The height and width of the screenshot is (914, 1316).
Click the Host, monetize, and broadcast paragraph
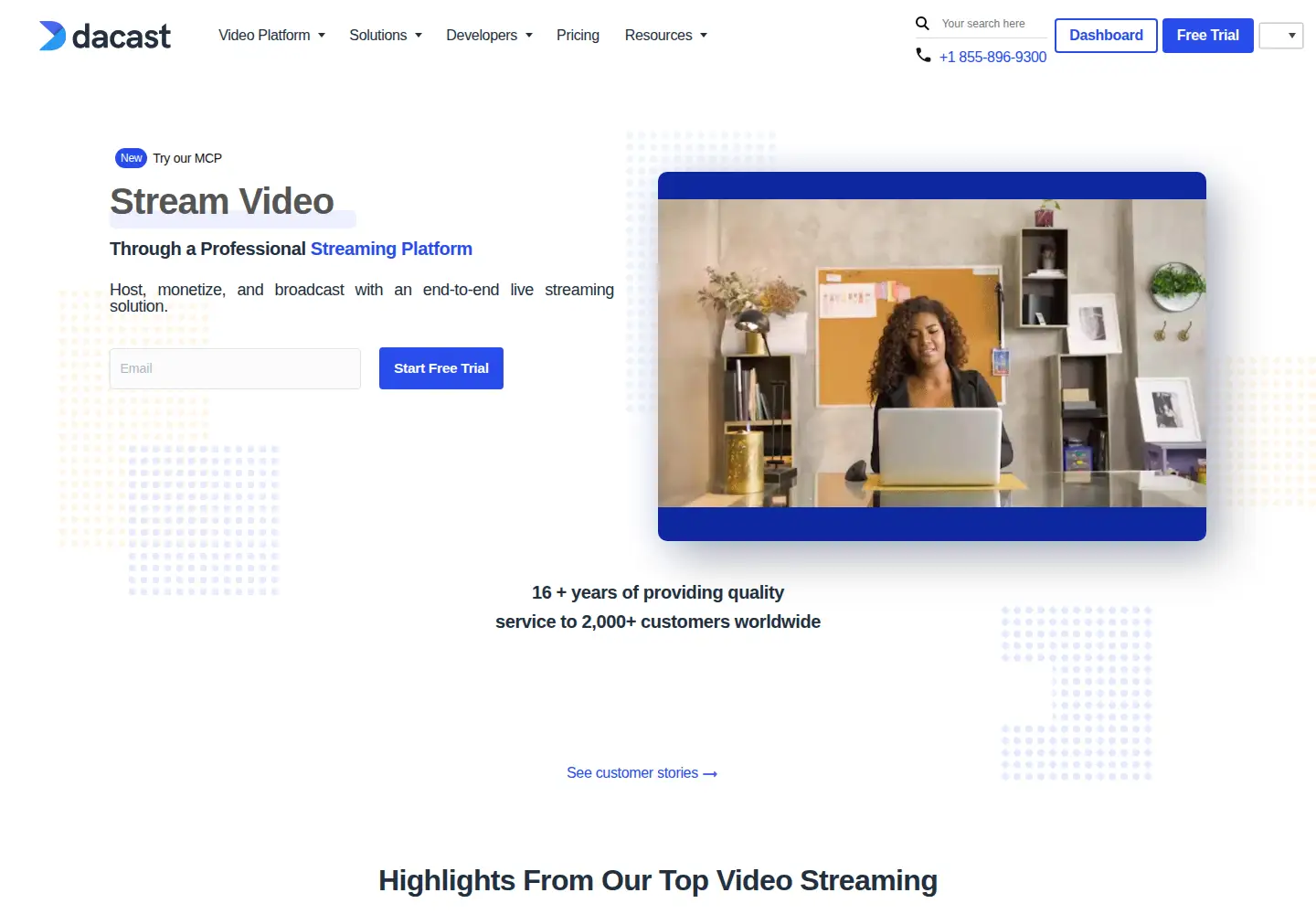362,298
